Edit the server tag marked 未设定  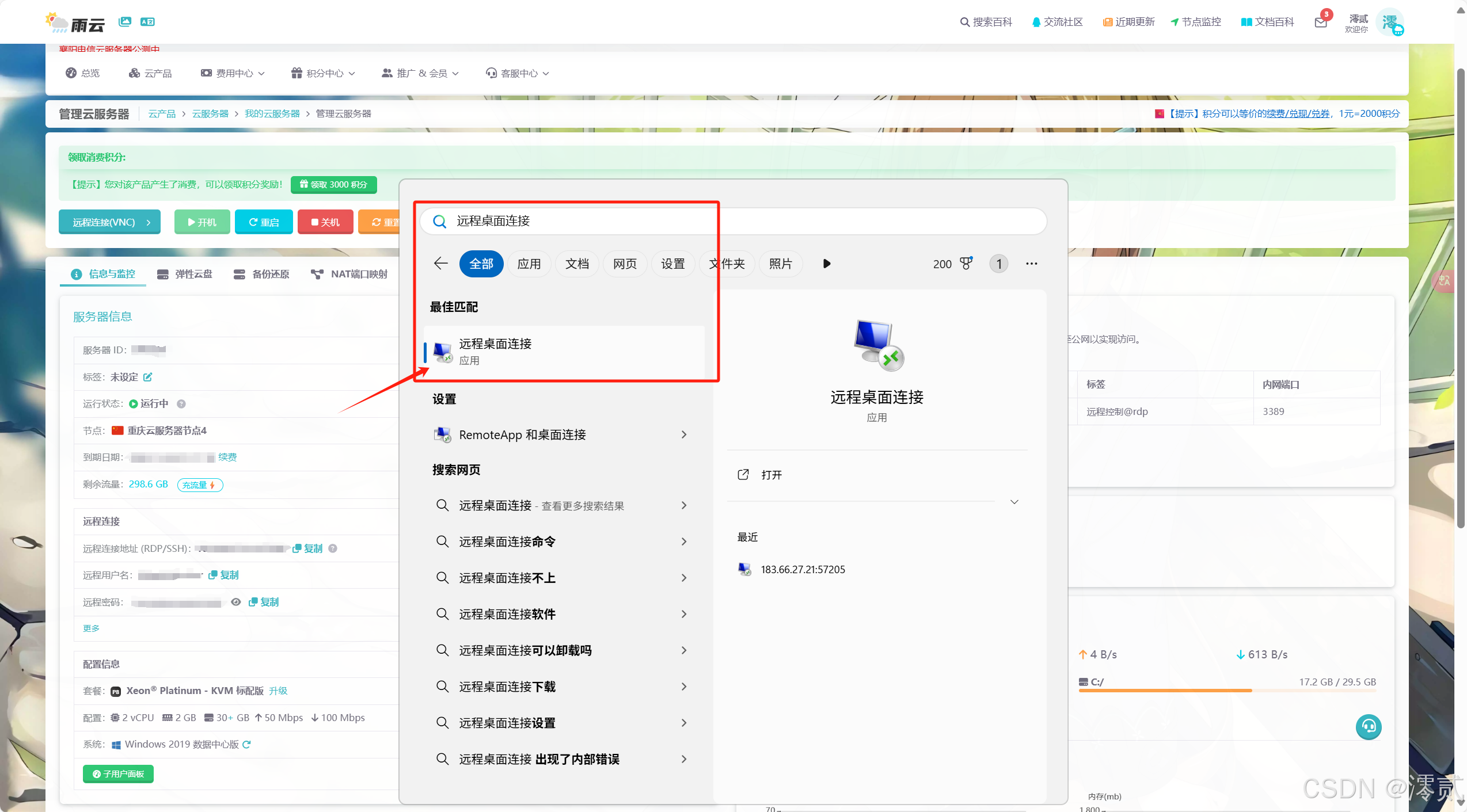tap(148, 376)
